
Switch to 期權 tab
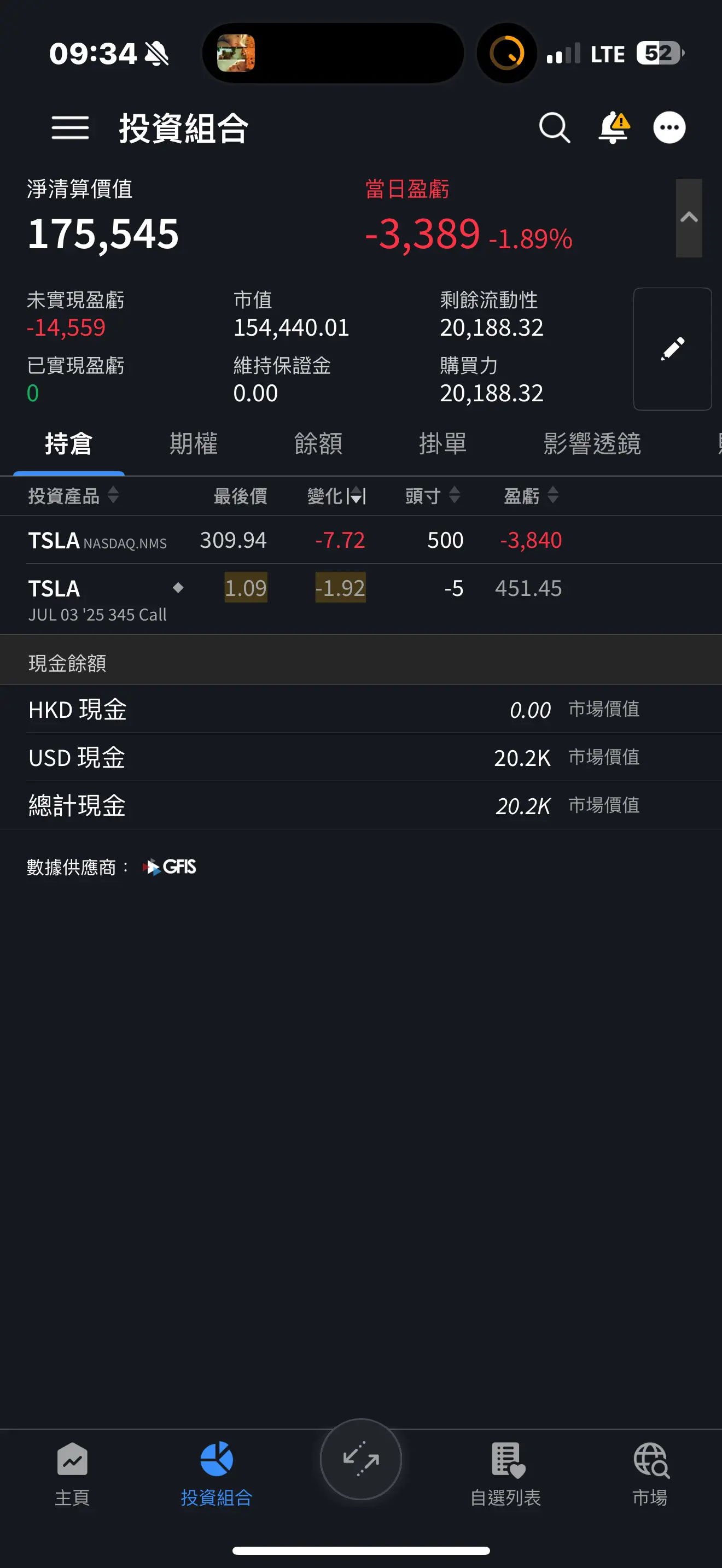click(x=194, y=444)
